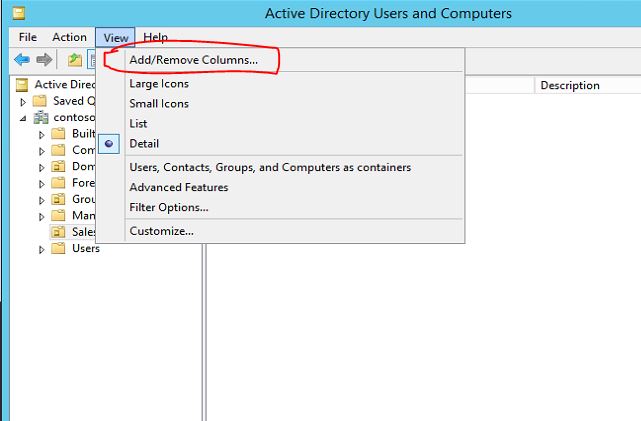Click the gray Forward arrow icon
The image size is (641, 421).
pos(44,60)
